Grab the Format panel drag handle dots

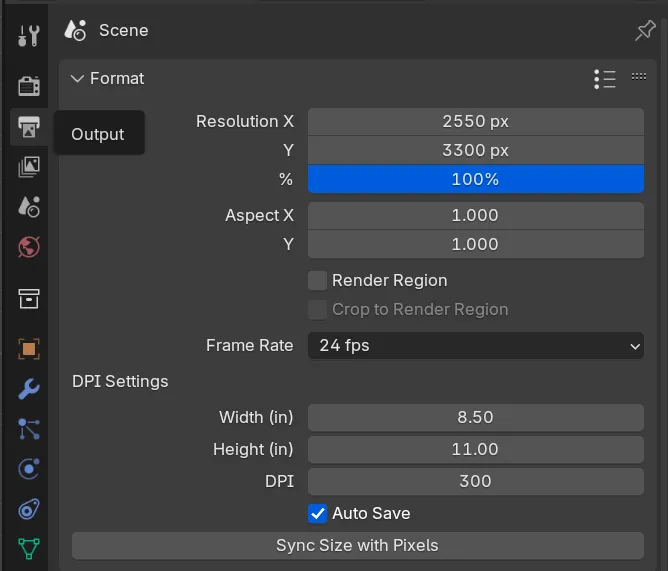(639, 77)
